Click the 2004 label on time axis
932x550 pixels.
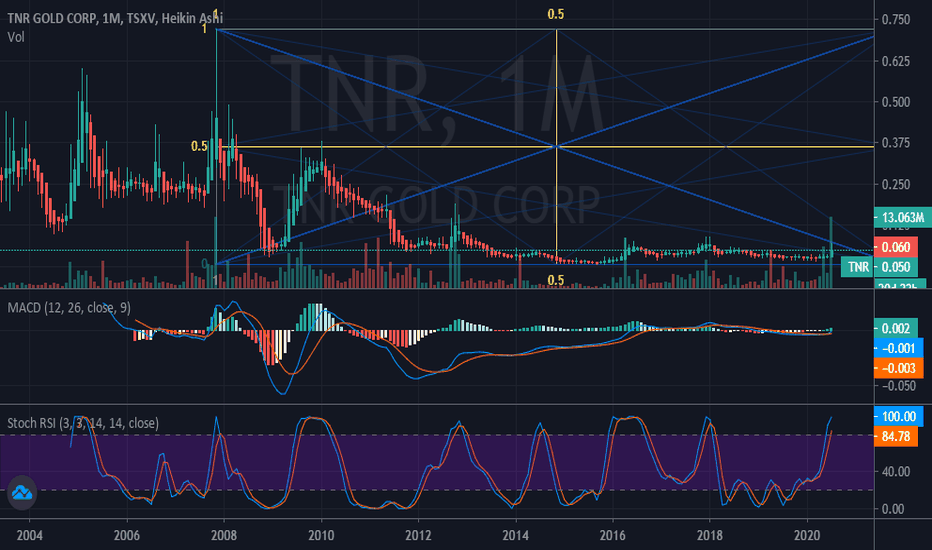[30, 535]
